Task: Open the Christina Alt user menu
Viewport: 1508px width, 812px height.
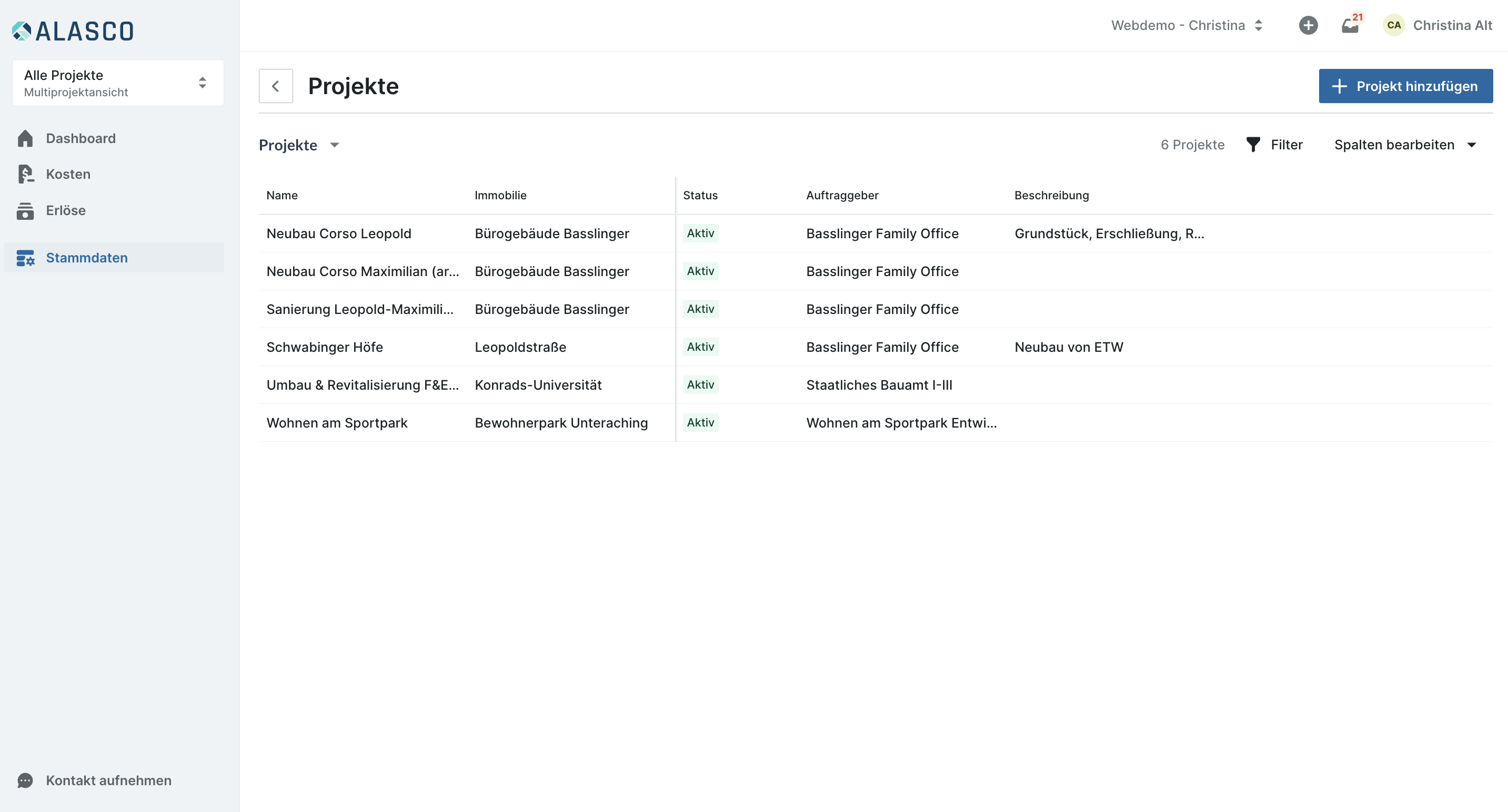Action: (x=1452, y=25)
